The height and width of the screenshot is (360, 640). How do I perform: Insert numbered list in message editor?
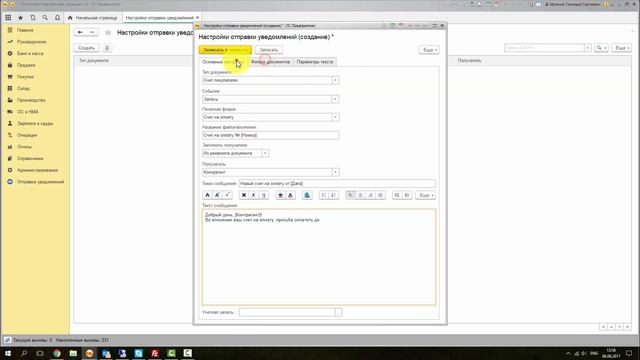click(x=333, y=195)
